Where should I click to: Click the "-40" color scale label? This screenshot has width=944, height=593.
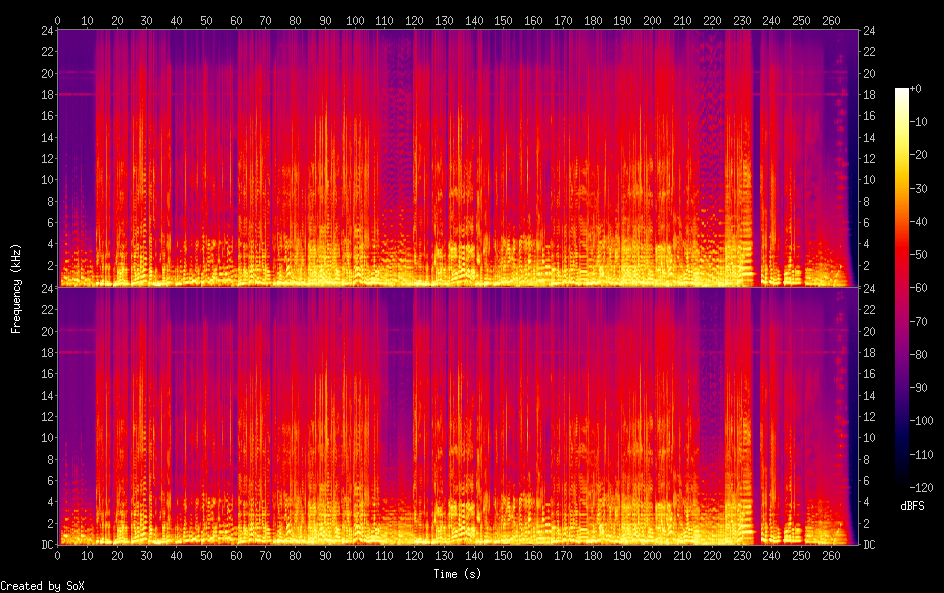(919, 222)
